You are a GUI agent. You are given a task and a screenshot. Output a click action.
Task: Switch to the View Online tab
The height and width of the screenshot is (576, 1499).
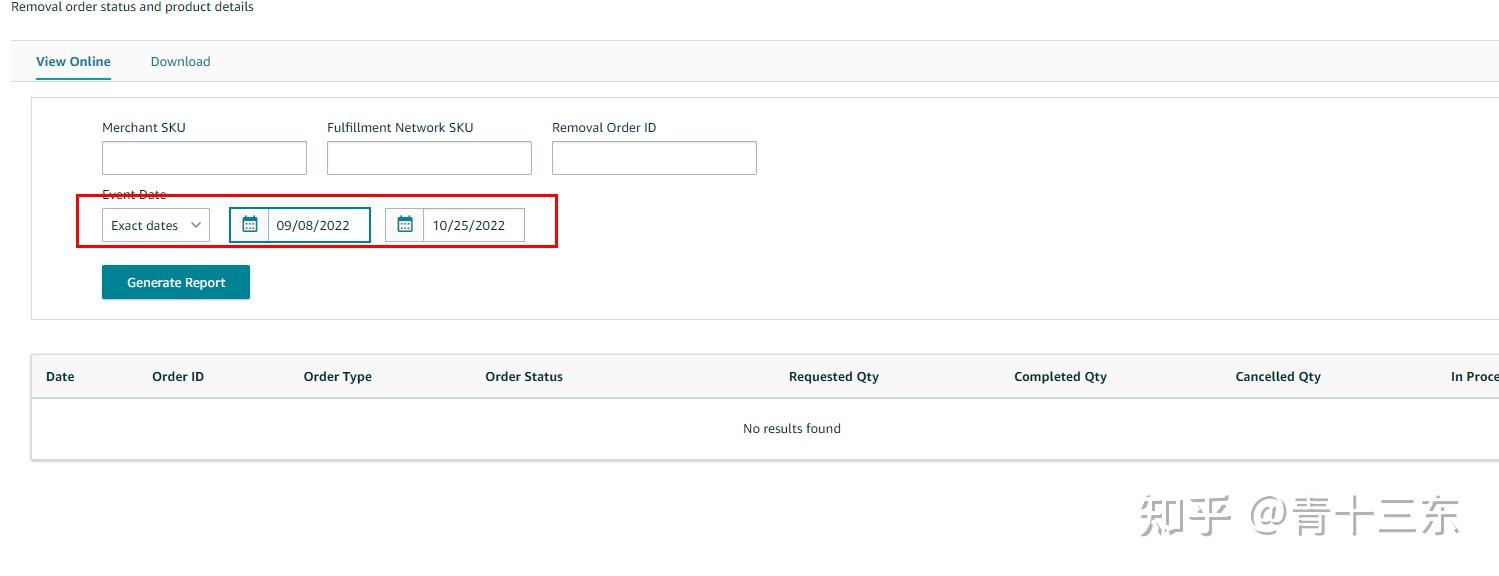(x=73, y=62)
